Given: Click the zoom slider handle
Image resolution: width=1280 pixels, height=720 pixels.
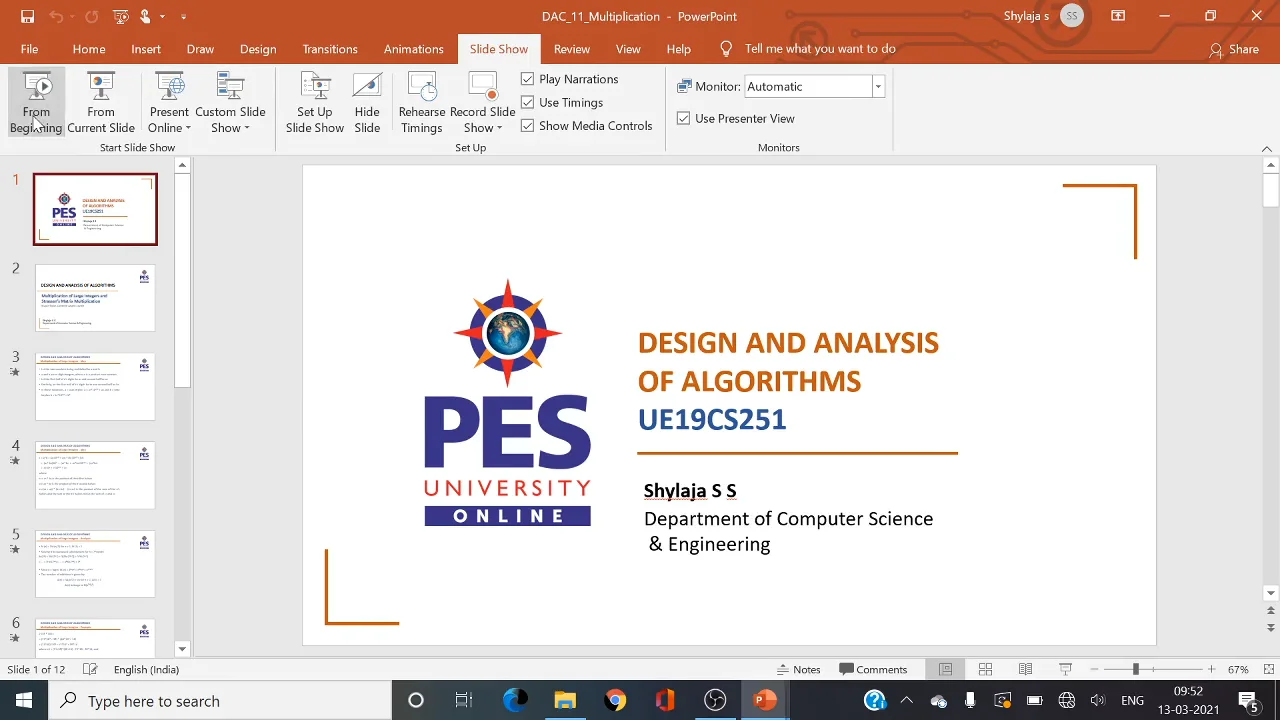Looking at the screenshot, I should [1135, 669].
